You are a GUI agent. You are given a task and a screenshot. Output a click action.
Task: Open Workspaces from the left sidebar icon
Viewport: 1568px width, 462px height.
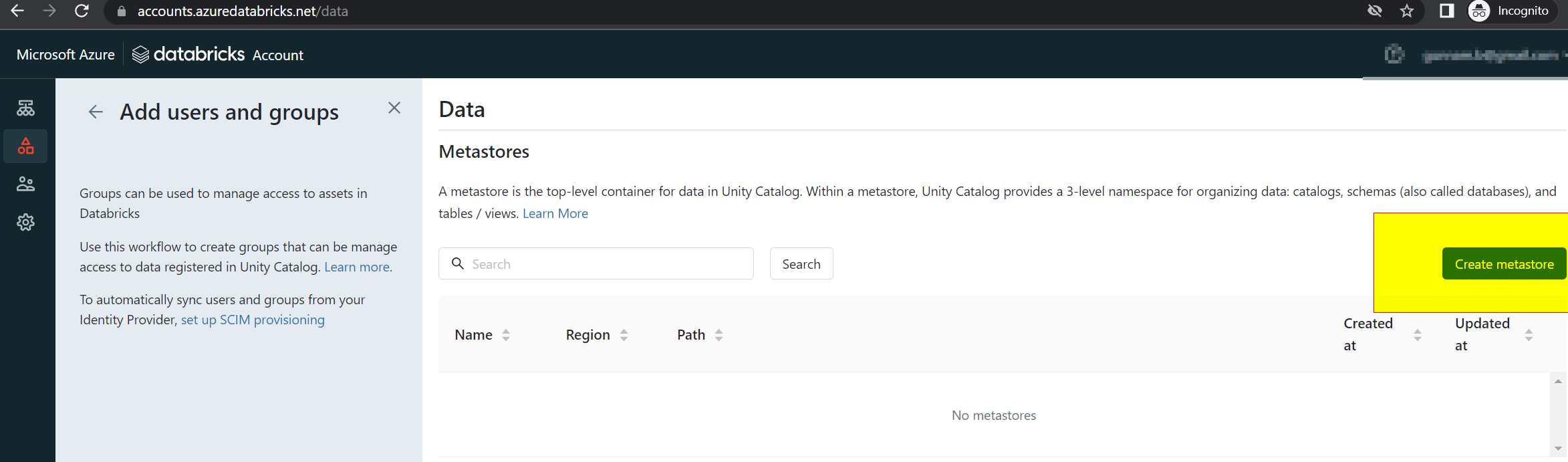coord(25,108)
